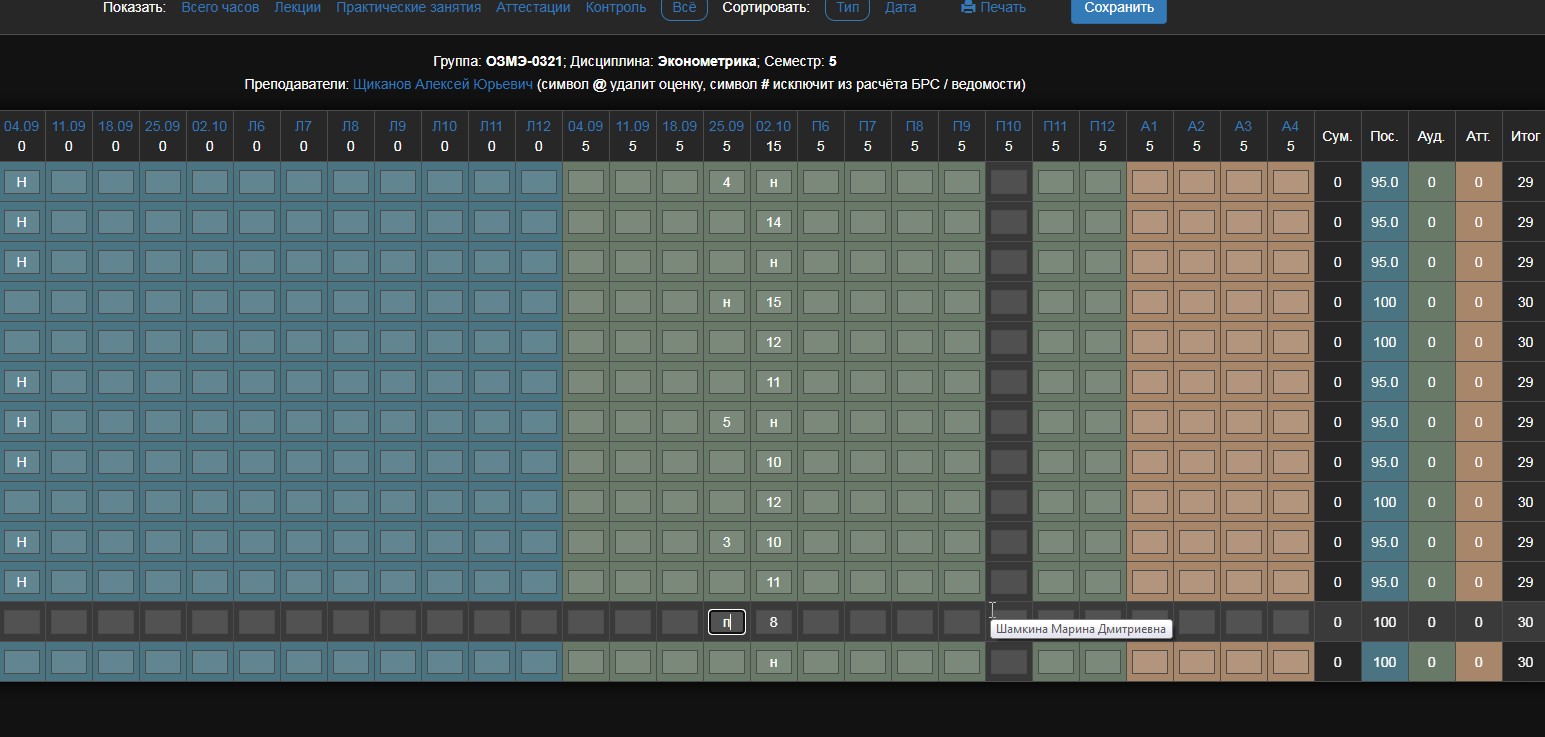1545x737 pixels.
Task: Open the Контроль filter
Action: [x=615, y=7]
